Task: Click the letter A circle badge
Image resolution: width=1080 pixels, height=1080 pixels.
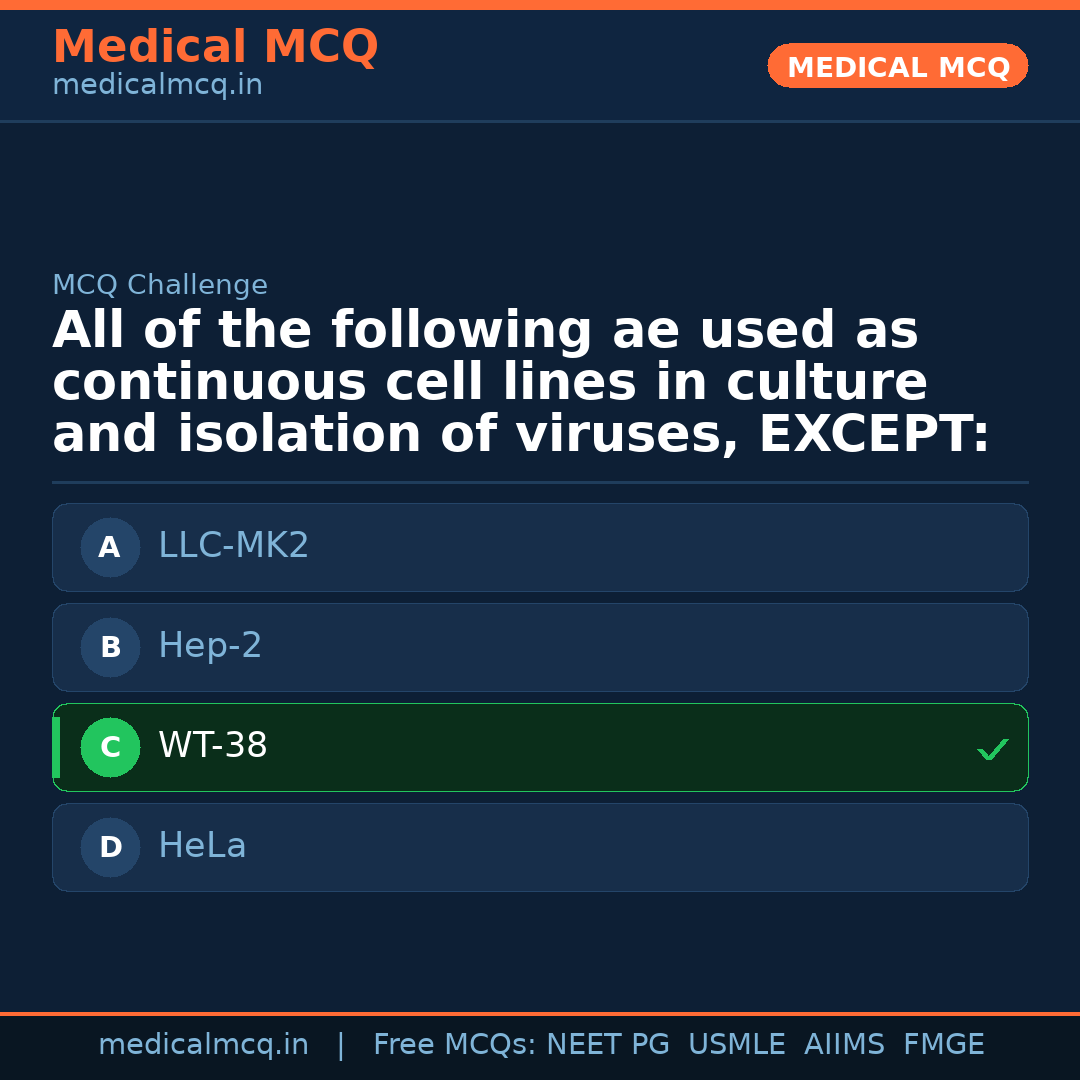Action: tap(110, 547)
